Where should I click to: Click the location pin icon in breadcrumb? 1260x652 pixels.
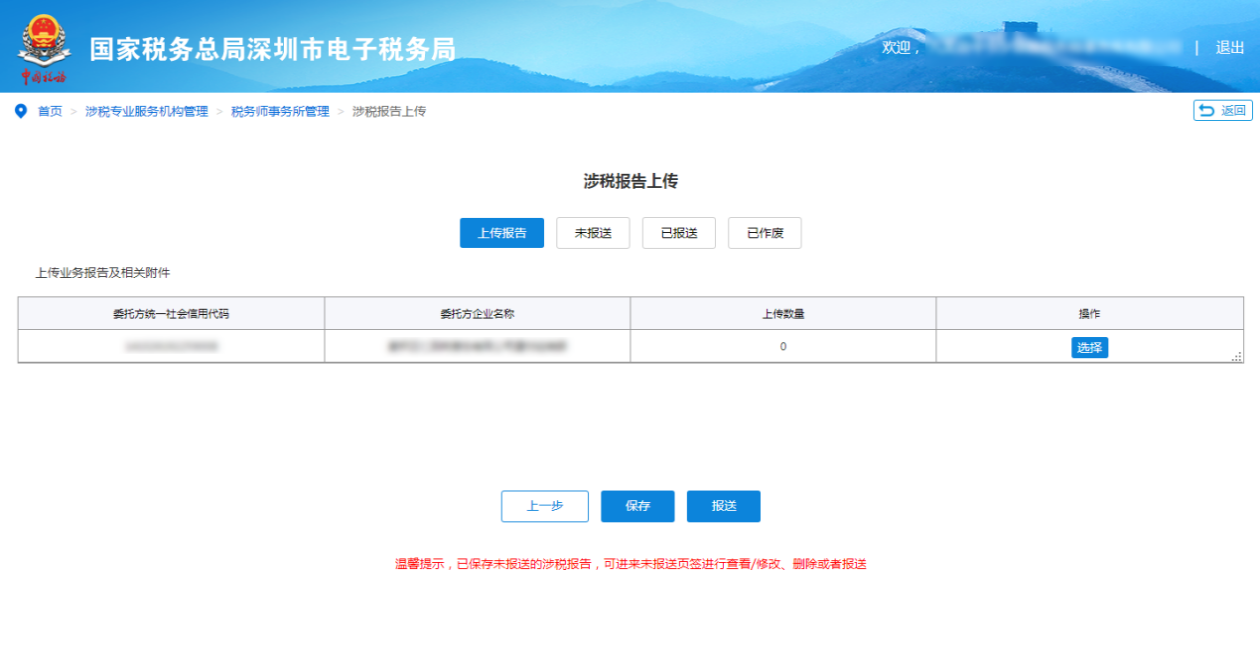click(20, 111)
